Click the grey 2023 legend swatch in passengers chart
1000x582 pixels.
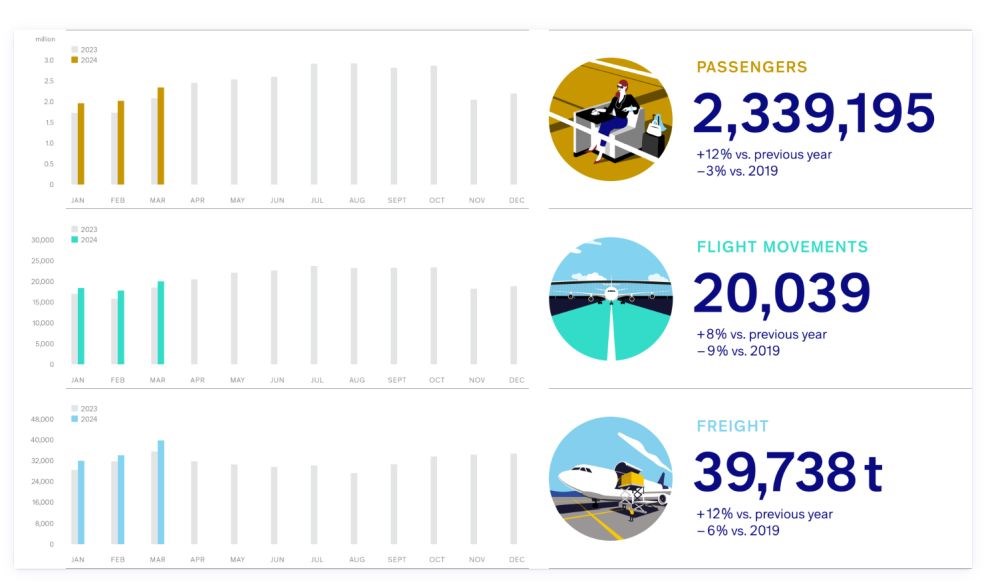pyautogui.click(x=75, y=49)
